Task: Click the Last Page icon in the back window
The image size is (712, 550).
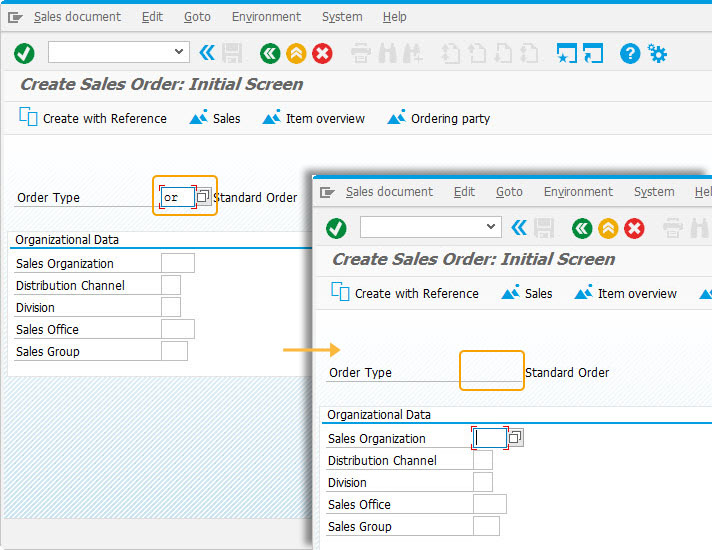Action: click(529, 53)
